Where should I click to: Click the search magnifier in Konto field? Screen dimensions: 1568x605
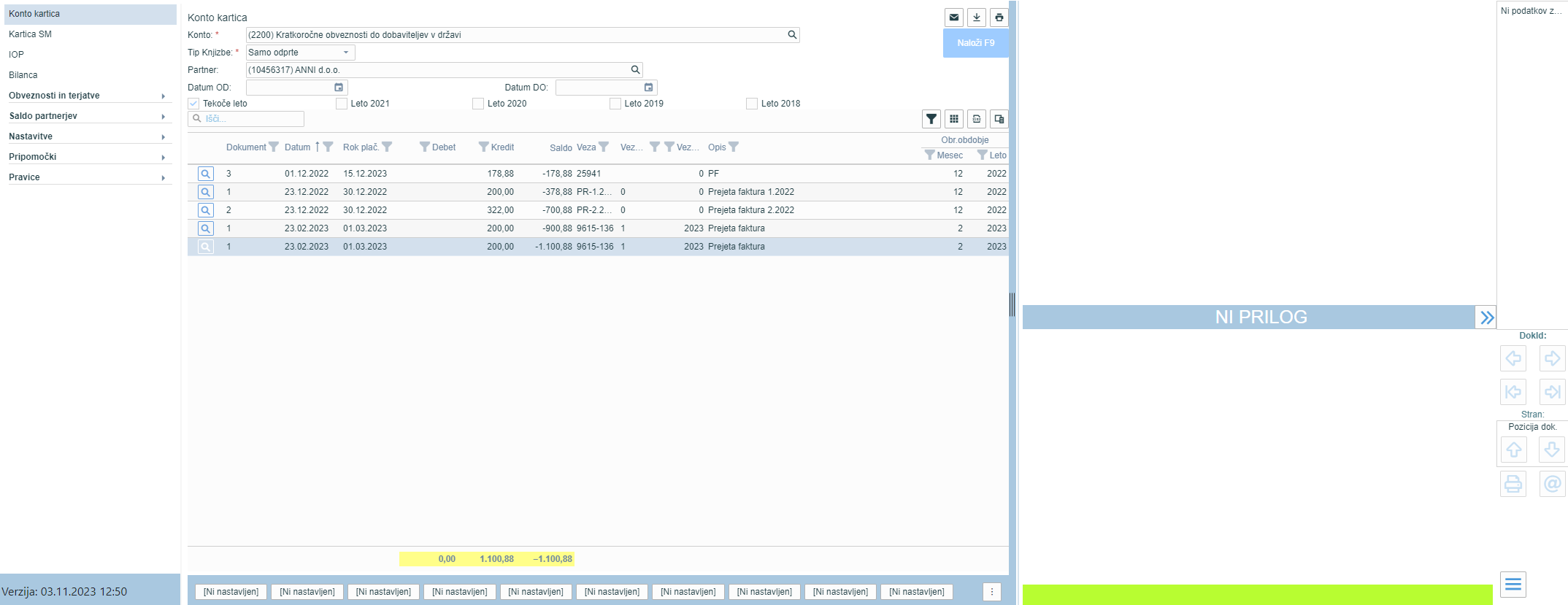792,34
